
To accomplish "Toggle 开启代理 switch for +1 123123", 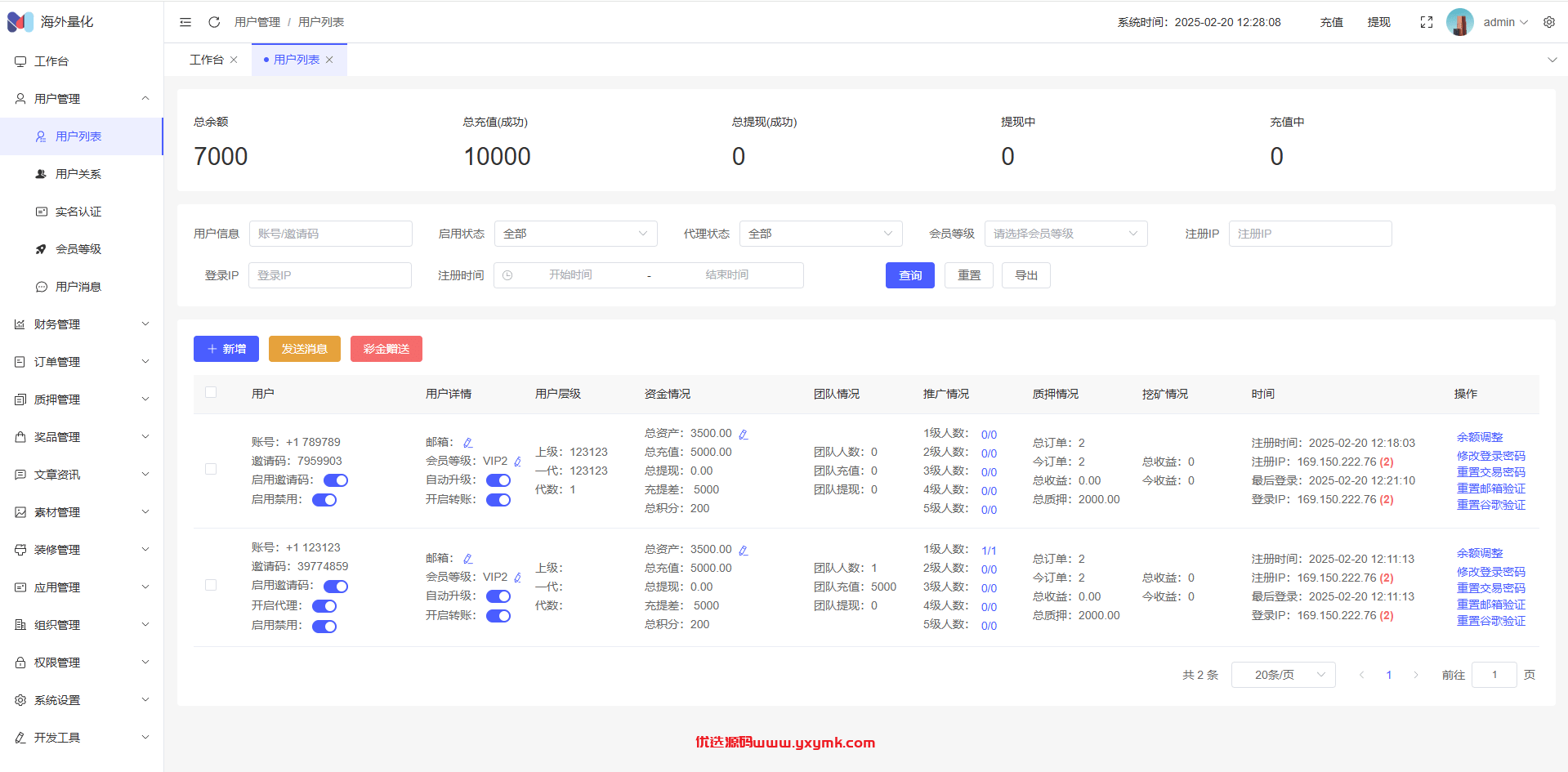I will pyautogui.click(x=324, y=606).
